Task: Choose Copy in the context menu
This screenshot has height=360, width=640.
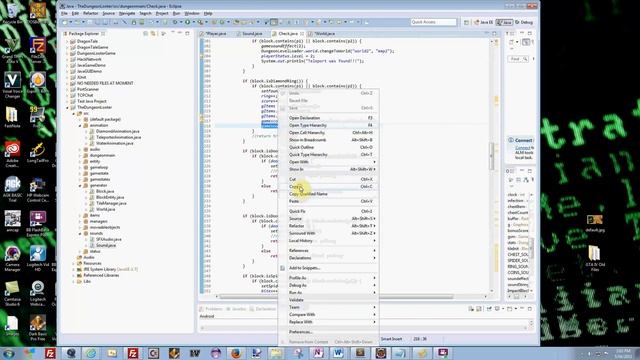Action: coord(329,187)
